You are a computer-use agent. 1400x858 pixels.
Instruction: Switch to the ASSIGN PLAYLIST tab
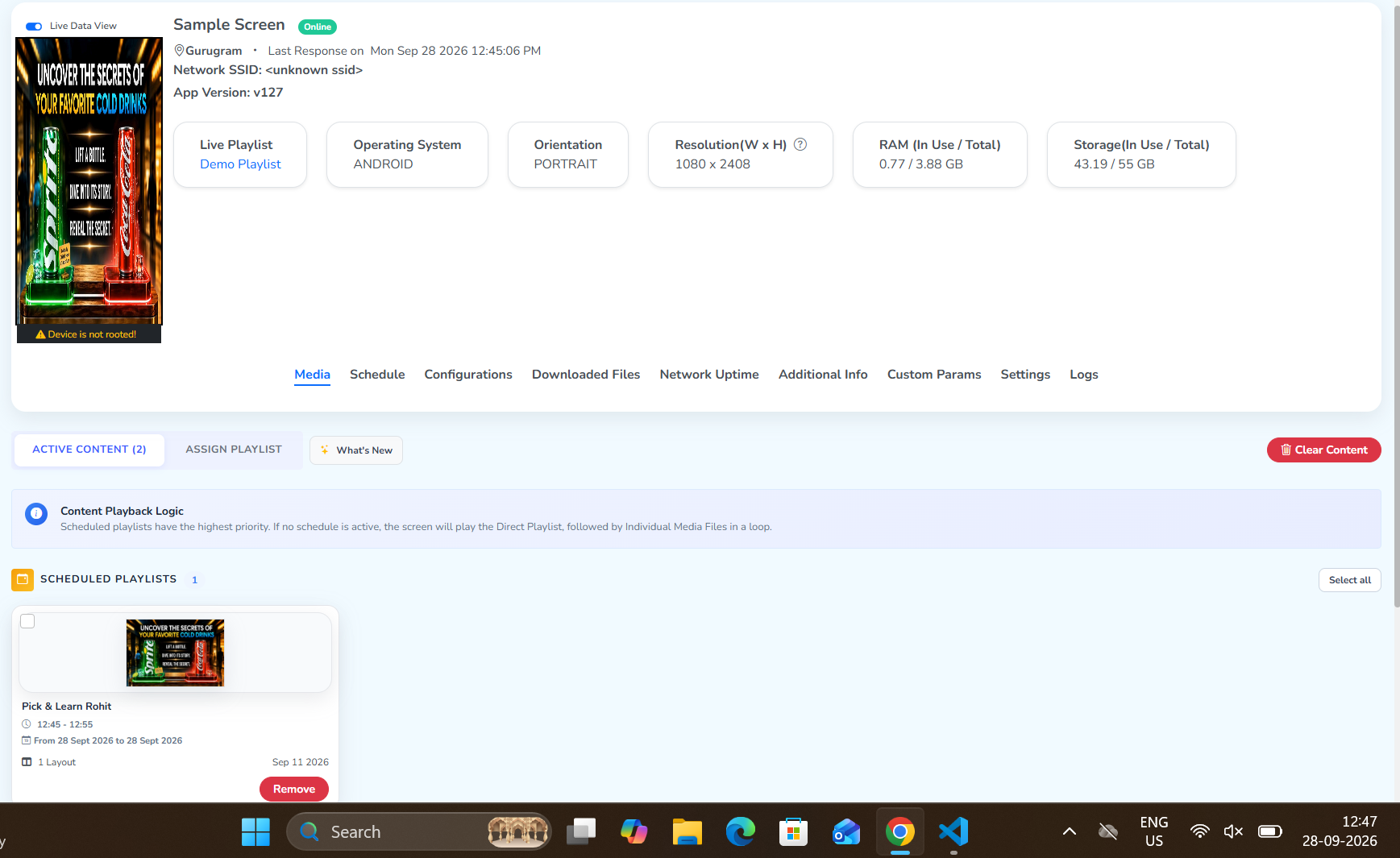234,450
